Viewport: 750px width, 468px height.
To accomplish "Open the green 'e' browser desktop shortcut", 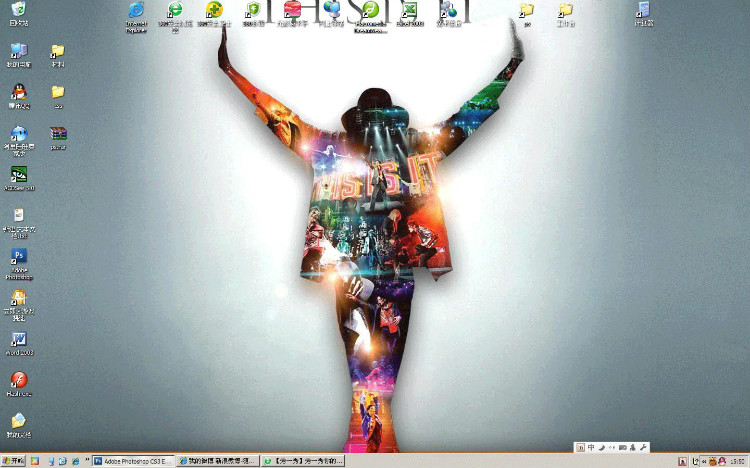I will click(175, 17).
